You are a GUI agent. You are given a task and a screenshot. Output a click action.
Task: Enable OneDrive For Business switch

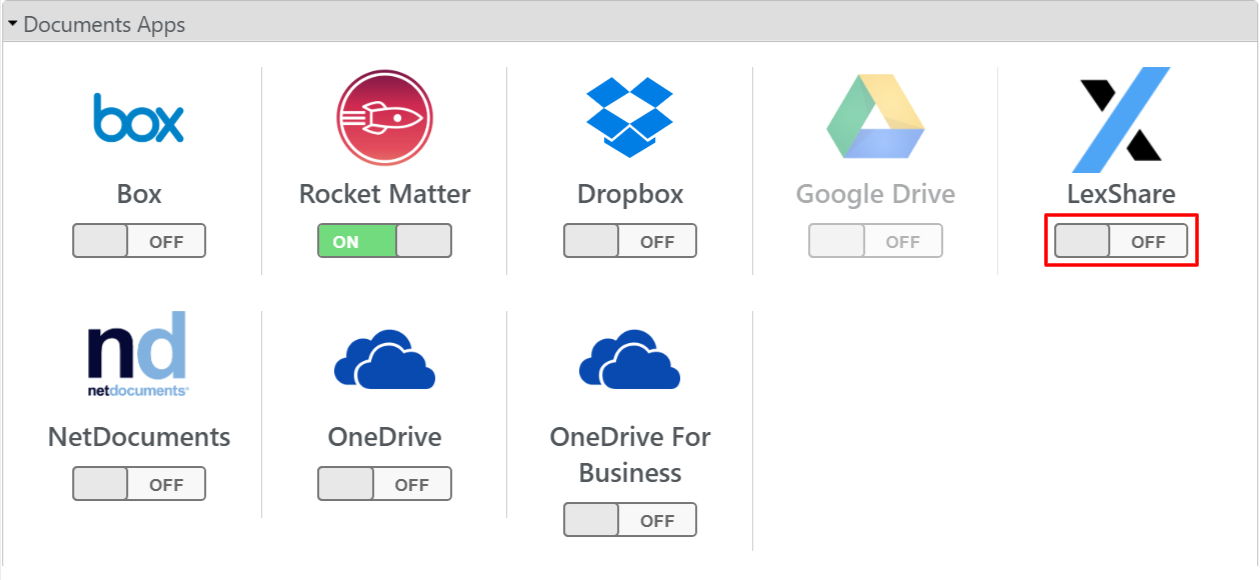coord(630,520)
